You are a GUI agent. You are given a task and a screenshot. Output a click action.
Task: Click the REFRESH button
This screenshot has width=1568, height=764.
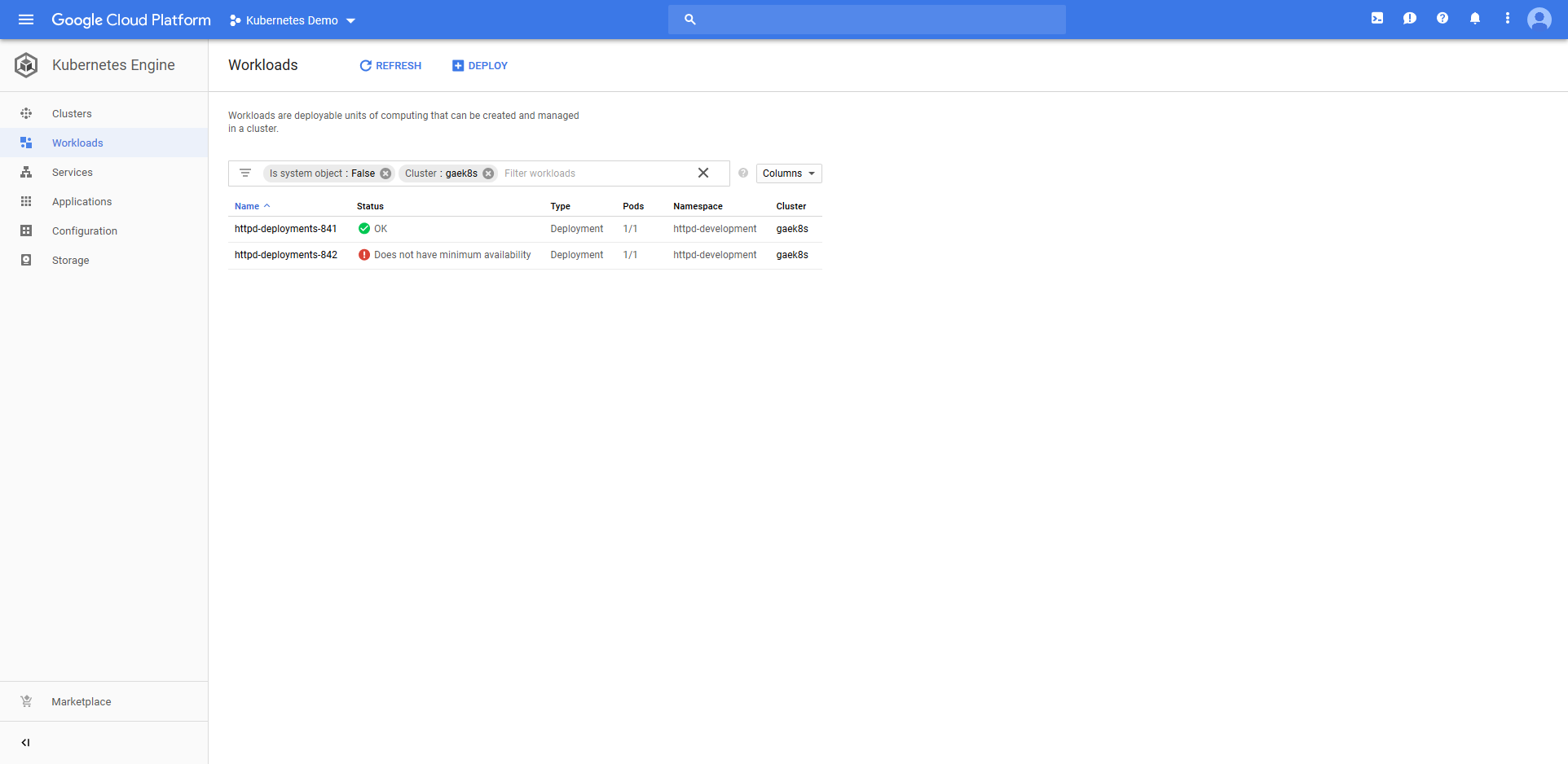390,66
